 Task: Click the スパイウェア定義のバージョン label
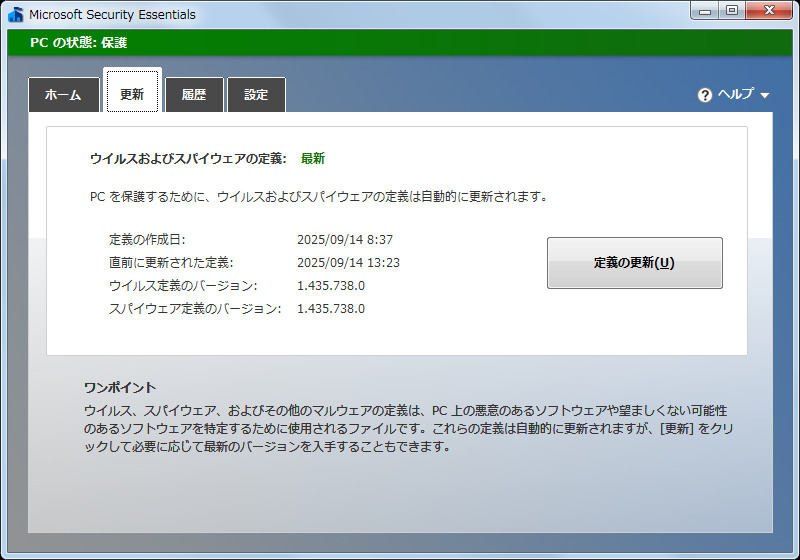195,309
